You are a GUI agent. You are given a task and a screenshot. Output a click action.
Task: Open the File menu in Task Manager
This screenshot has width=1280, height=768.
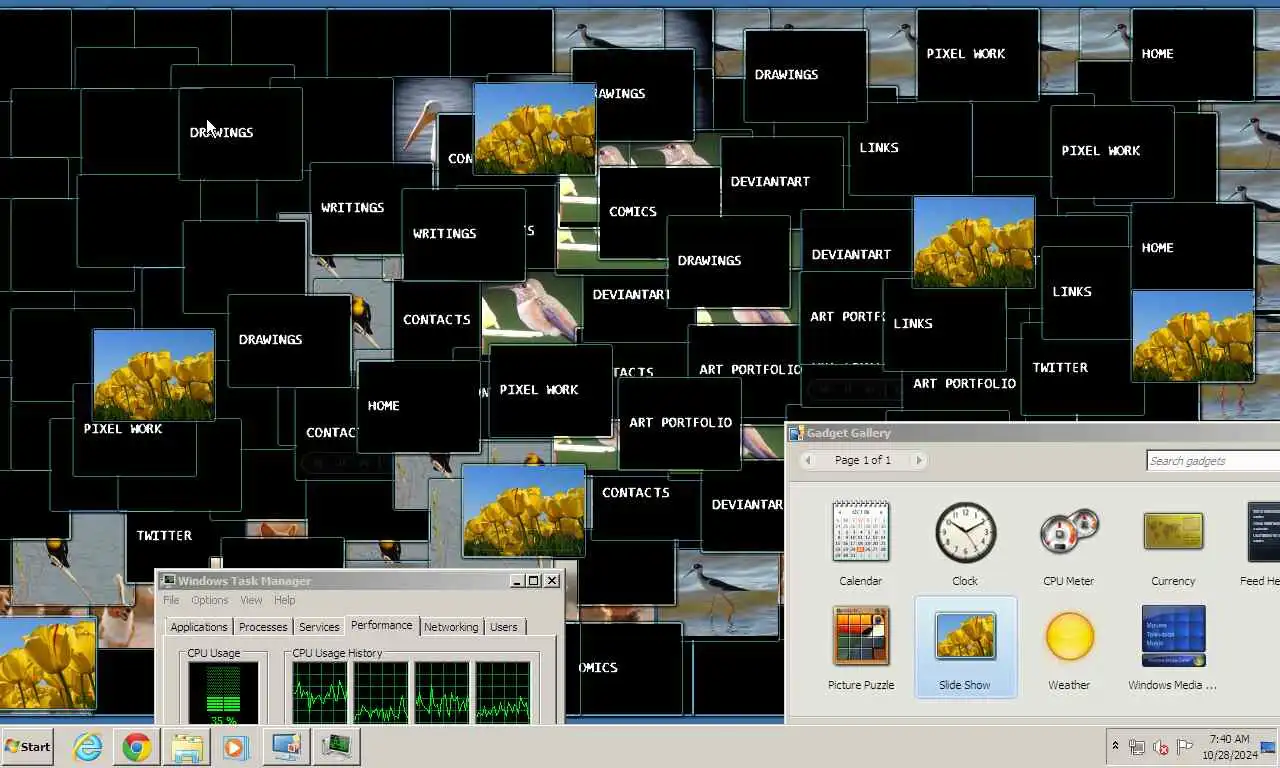(x=171, y=600)
